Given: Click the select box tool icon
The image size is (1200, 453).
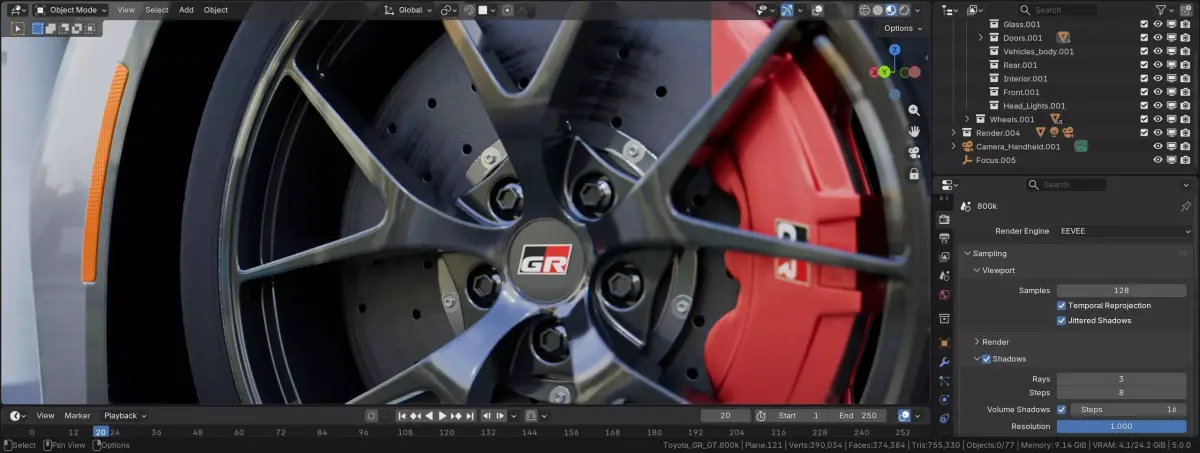Looking at the screenshot, I should point(18,28).
